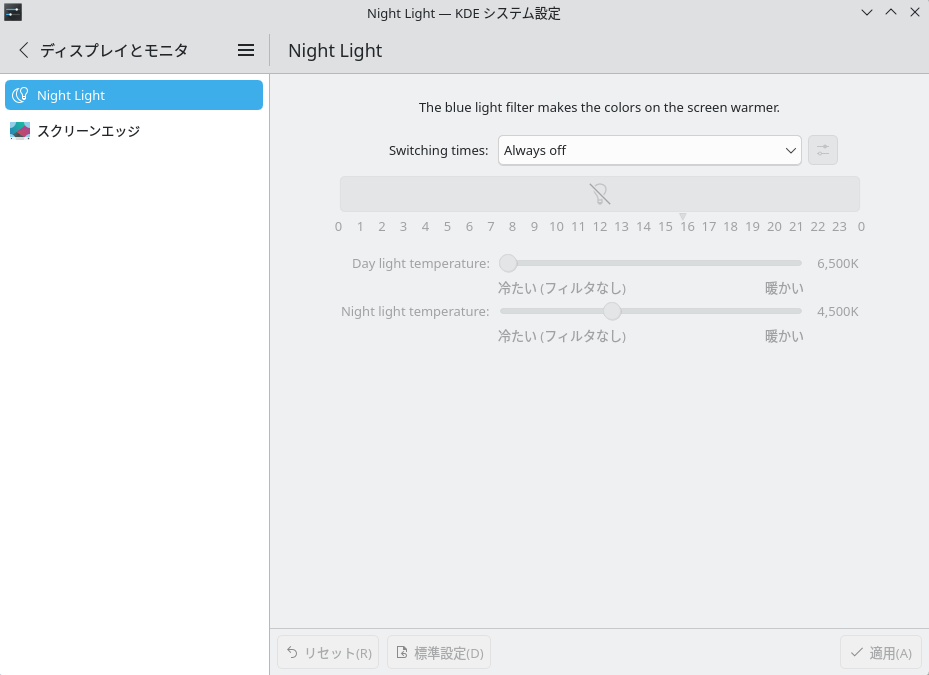929x675 pixels.
Task: Click the KDE System Settings icon in title bar
Action: coord(13,13)
